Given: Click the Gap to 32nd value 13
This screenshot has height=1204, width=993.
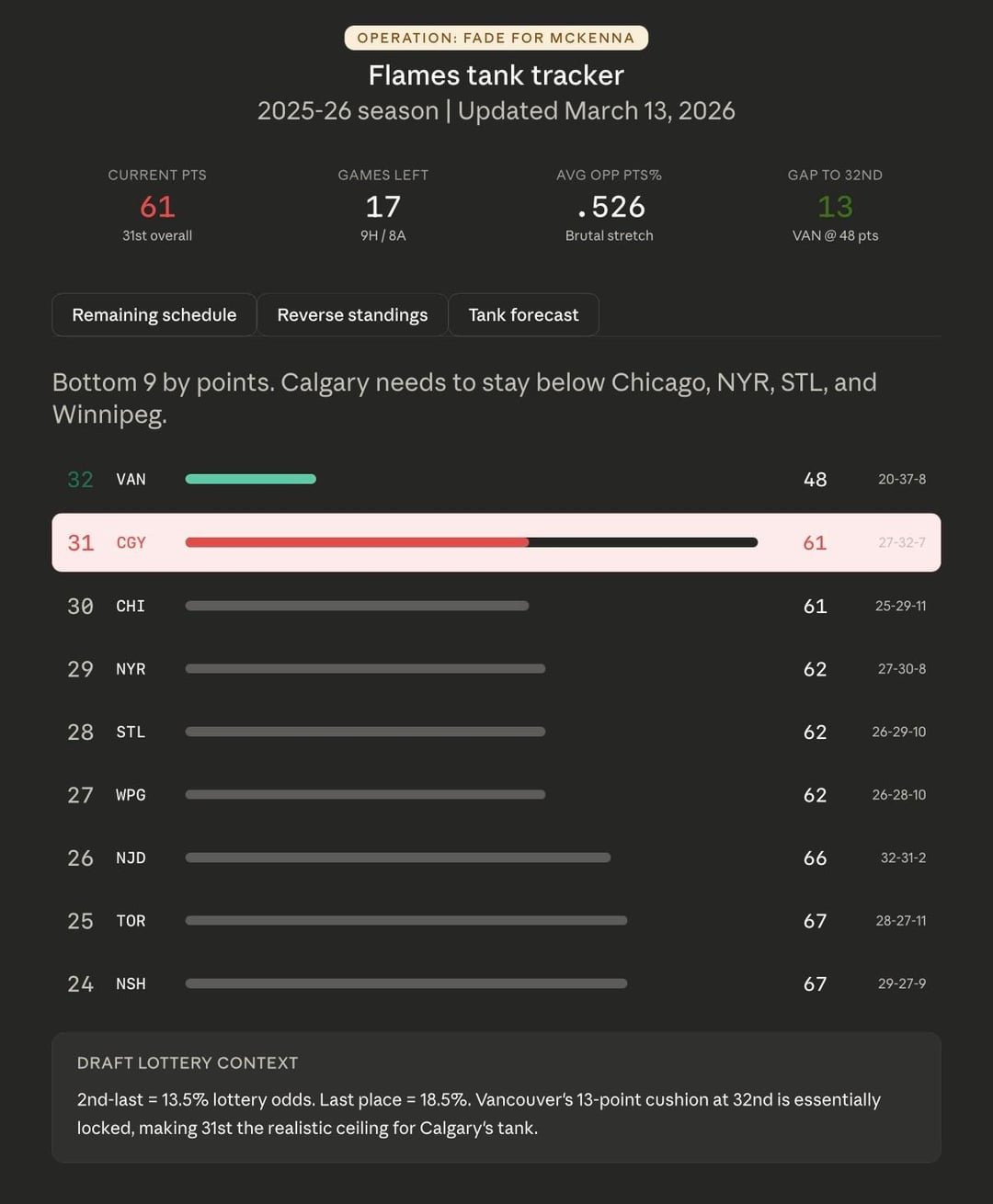Looking at the screenshot, I should (835, 207).
